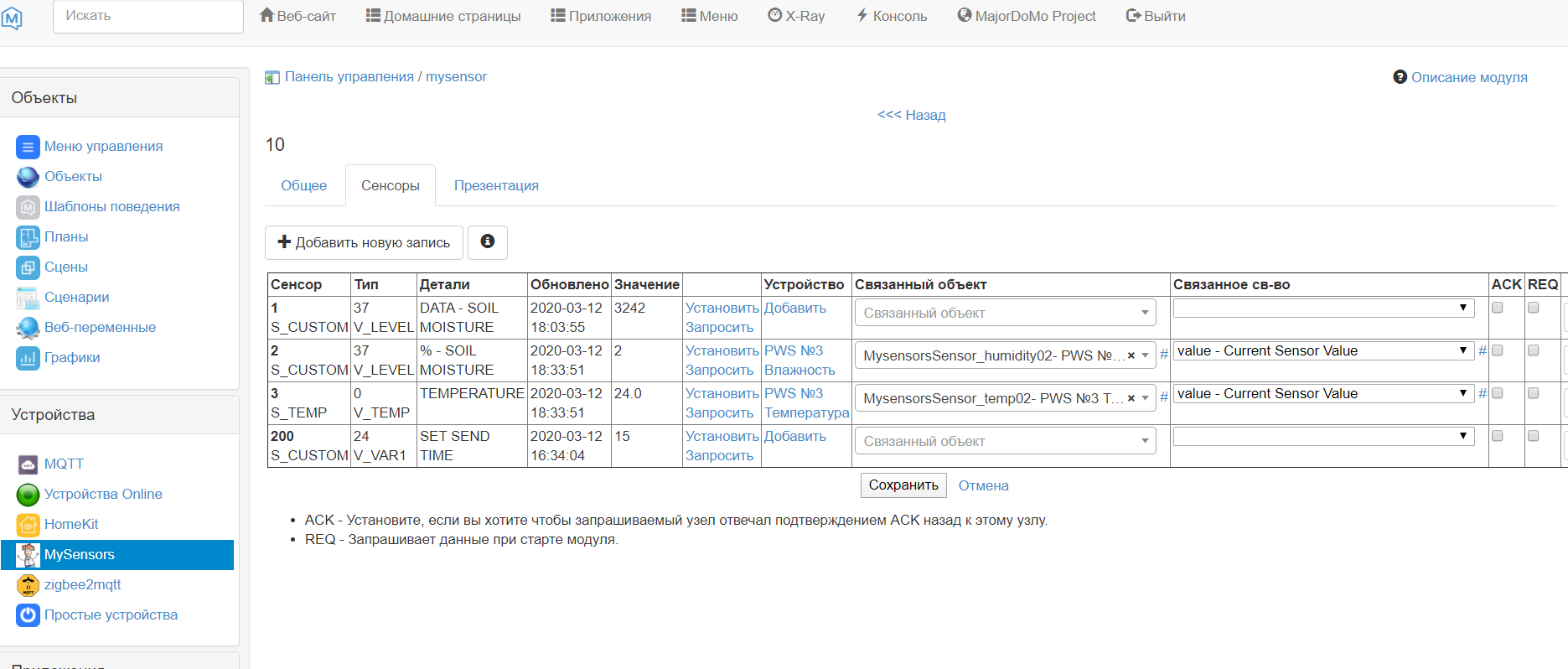Viewport: 1568px width, 669px height.
Task: Go back via <<< Назад link
Action: click(x=912, y=115)
